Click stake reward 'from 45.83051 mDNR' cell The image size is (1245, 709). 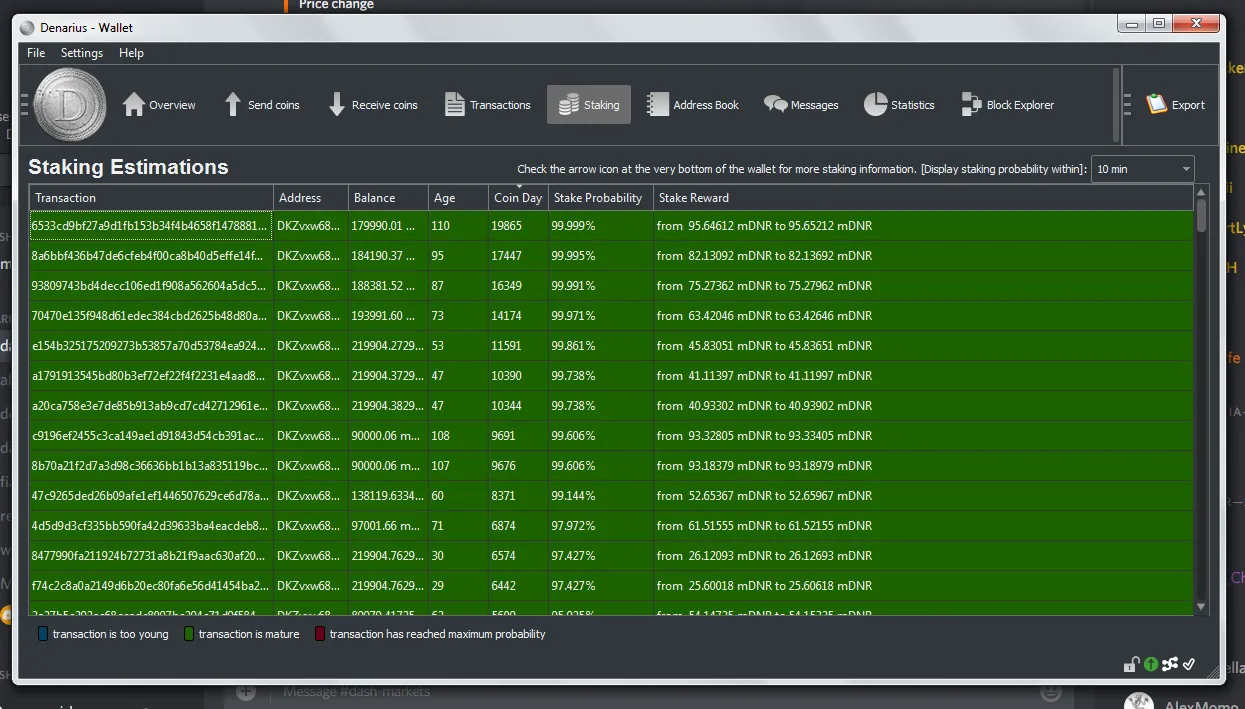point(923,346)
